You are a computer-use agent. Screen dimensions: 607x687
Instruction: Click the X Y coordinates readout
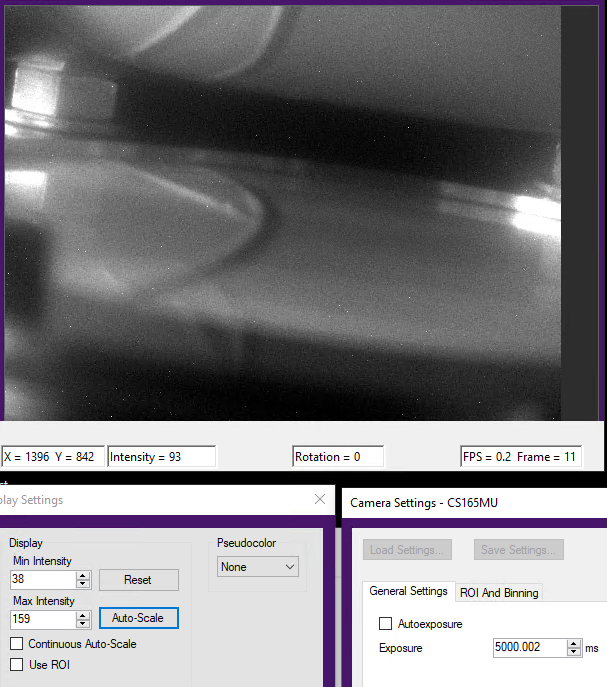[53, 457]
